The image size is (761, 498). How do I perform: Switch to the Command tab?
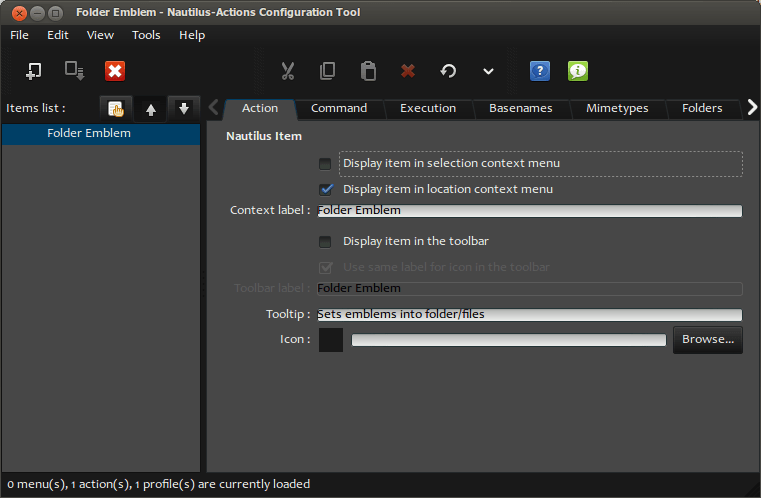click(339, 108)
